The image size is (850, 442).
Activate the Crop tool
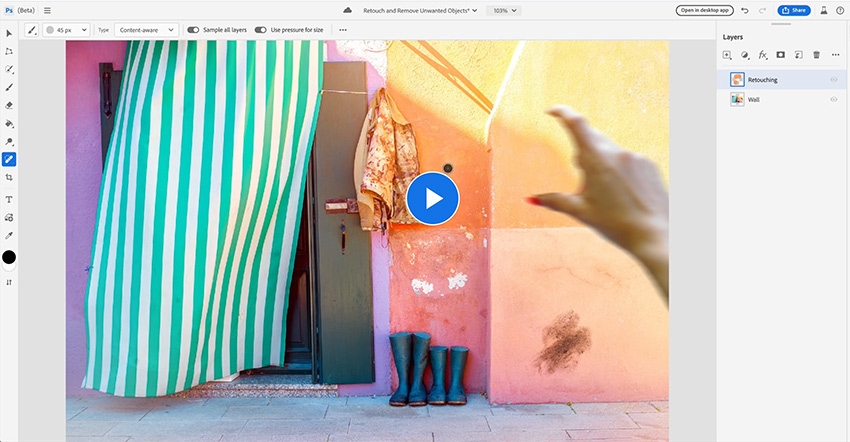[x=9, y=177]
